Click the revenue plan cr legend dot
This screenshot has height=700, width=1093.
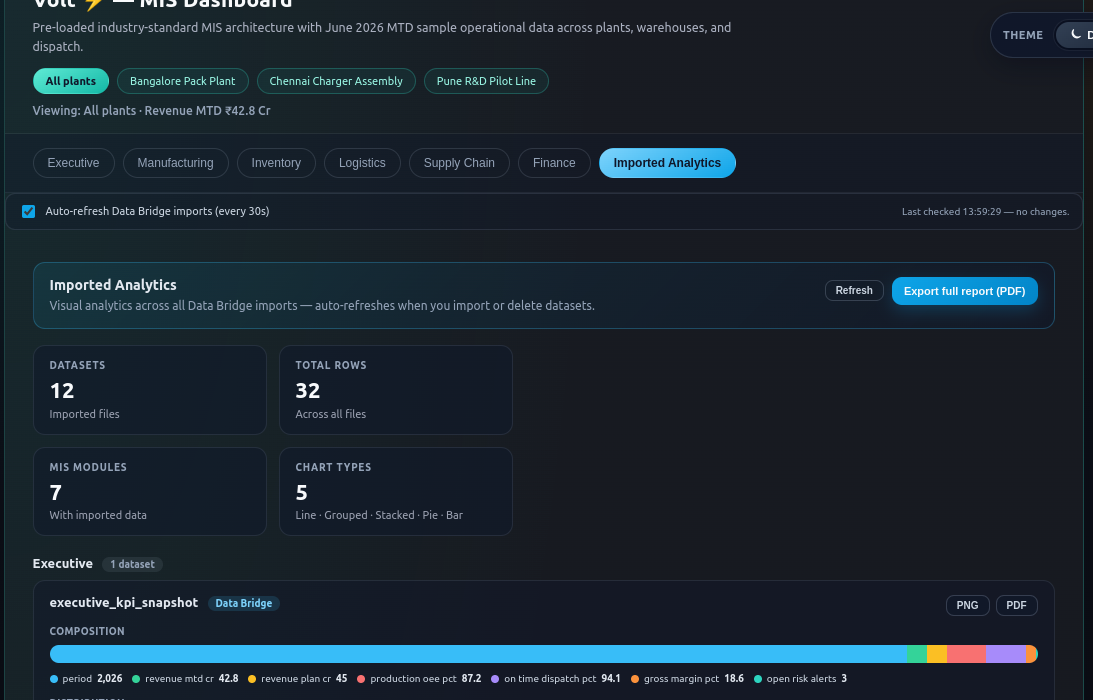pyautogui.click(x=252, y=679)
